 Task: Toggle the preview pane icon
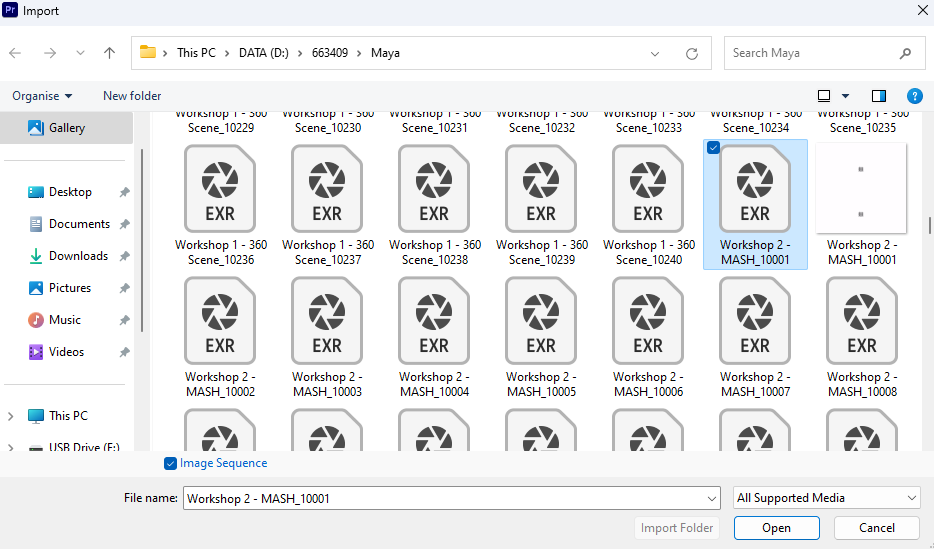pos(879,96)
